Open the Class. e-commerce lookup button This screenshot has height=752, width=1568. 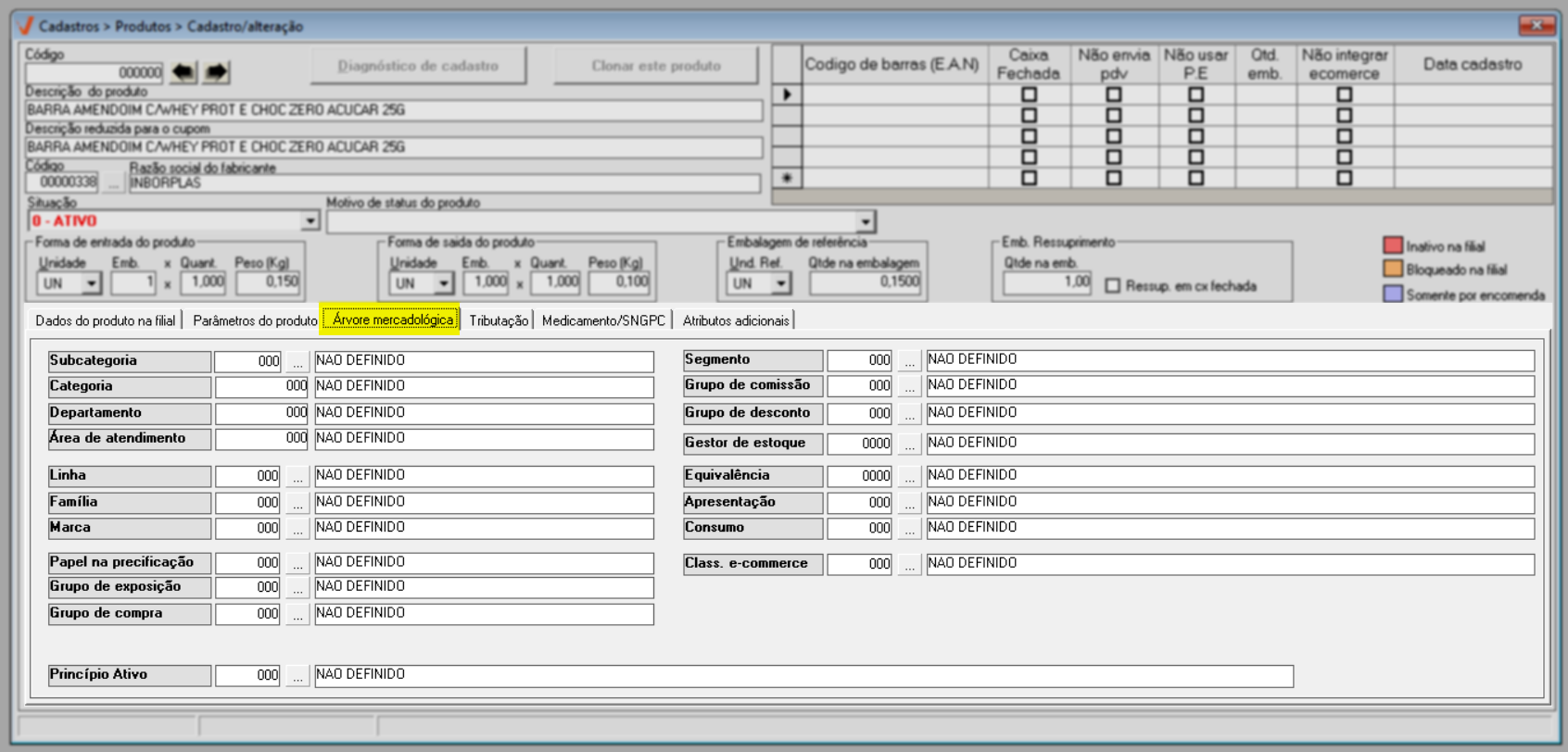coord(909,564)
